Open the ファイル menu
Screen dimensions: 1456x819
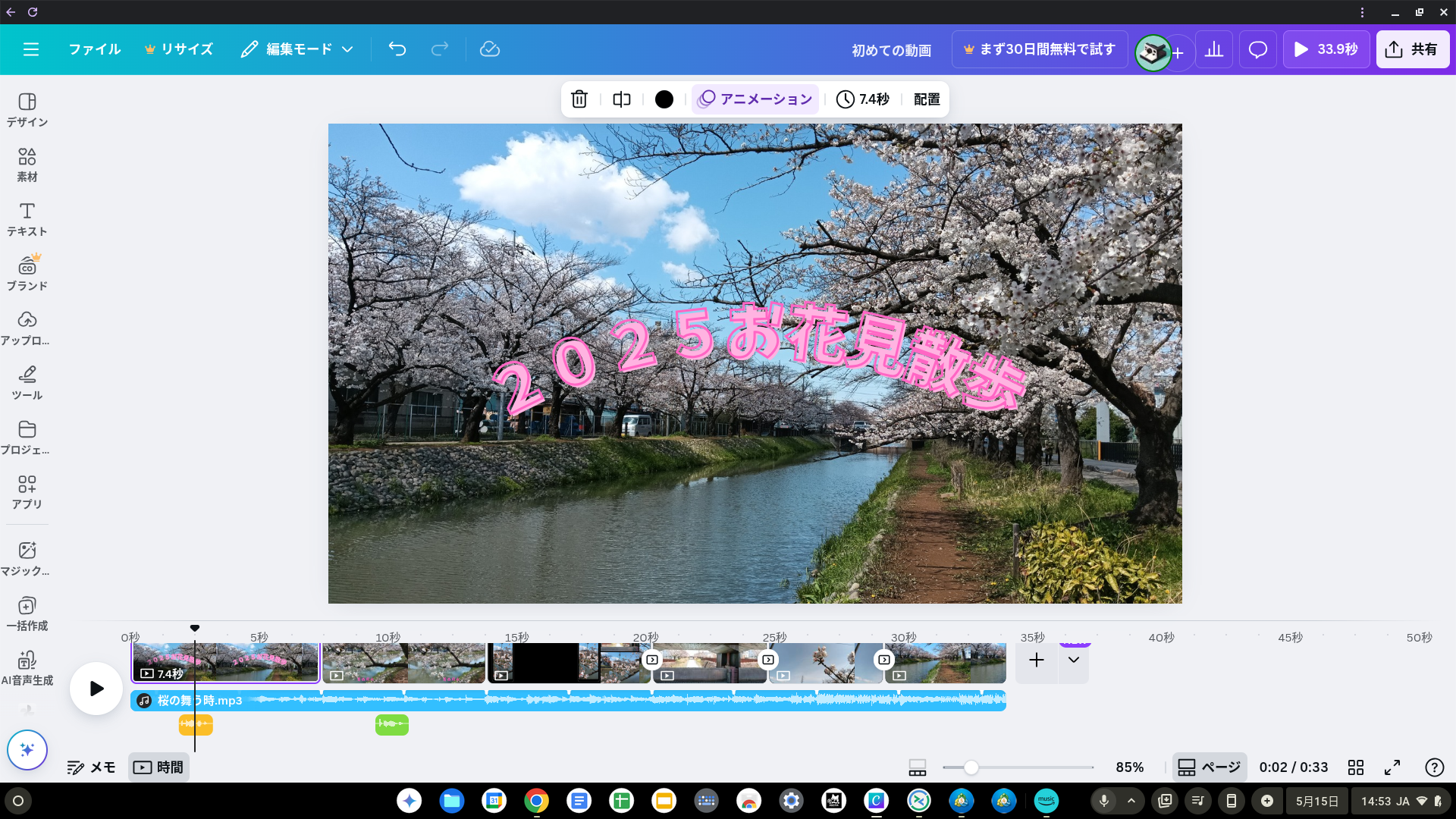coord(95,49)
